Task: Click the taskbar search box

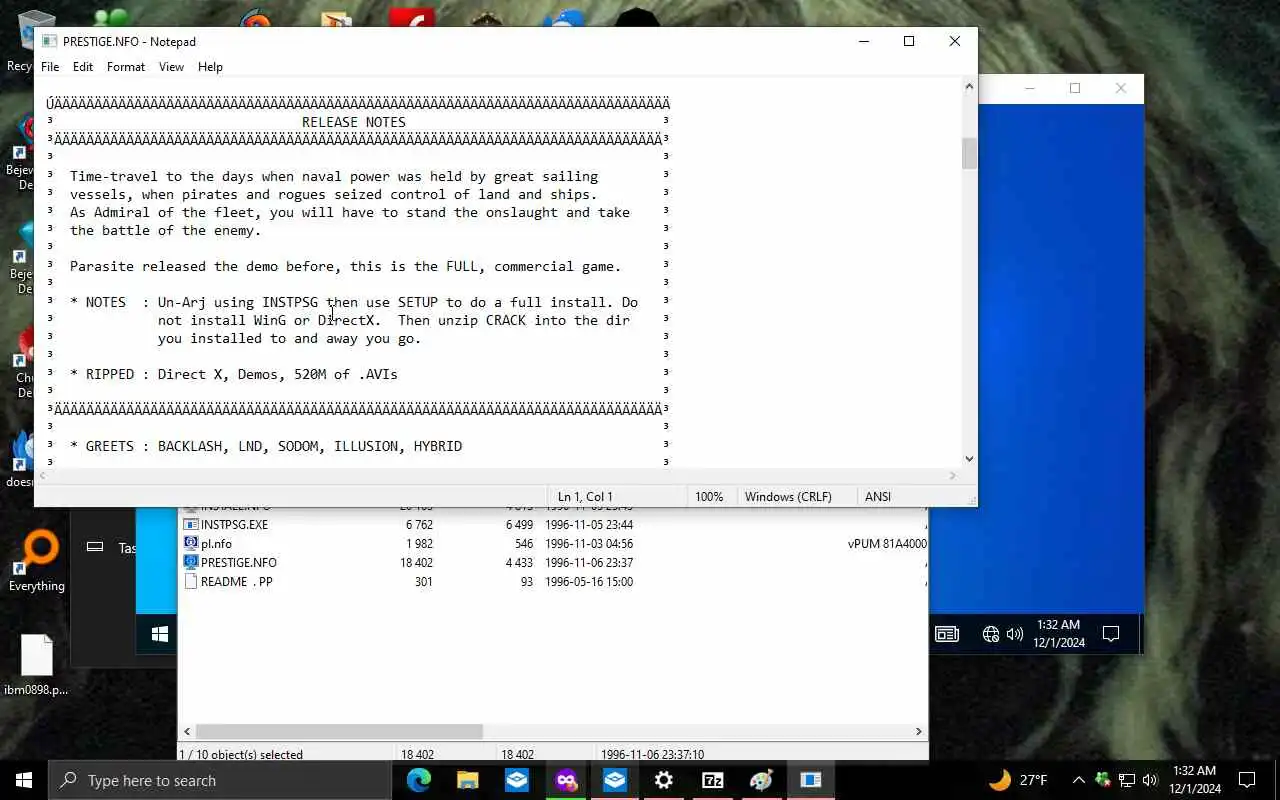Action: [220, 780]
